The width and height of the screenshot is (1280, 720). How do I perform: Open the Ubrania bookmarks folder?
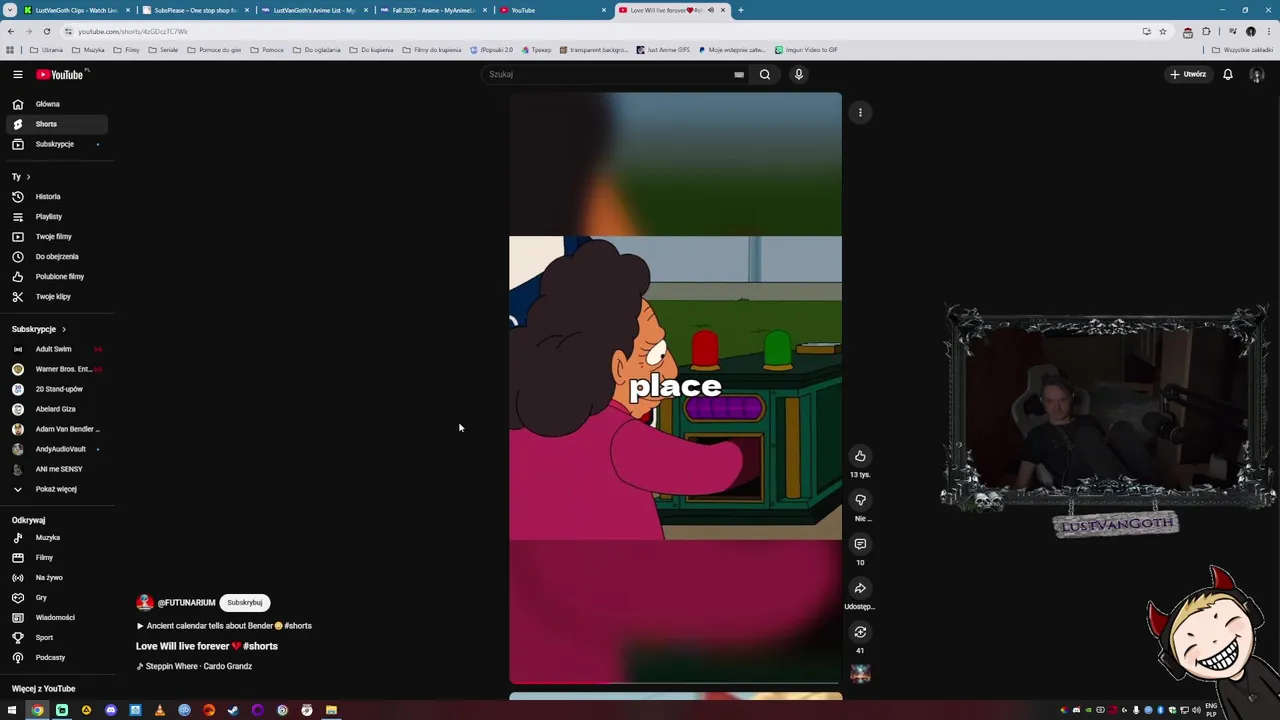[46, 50]
